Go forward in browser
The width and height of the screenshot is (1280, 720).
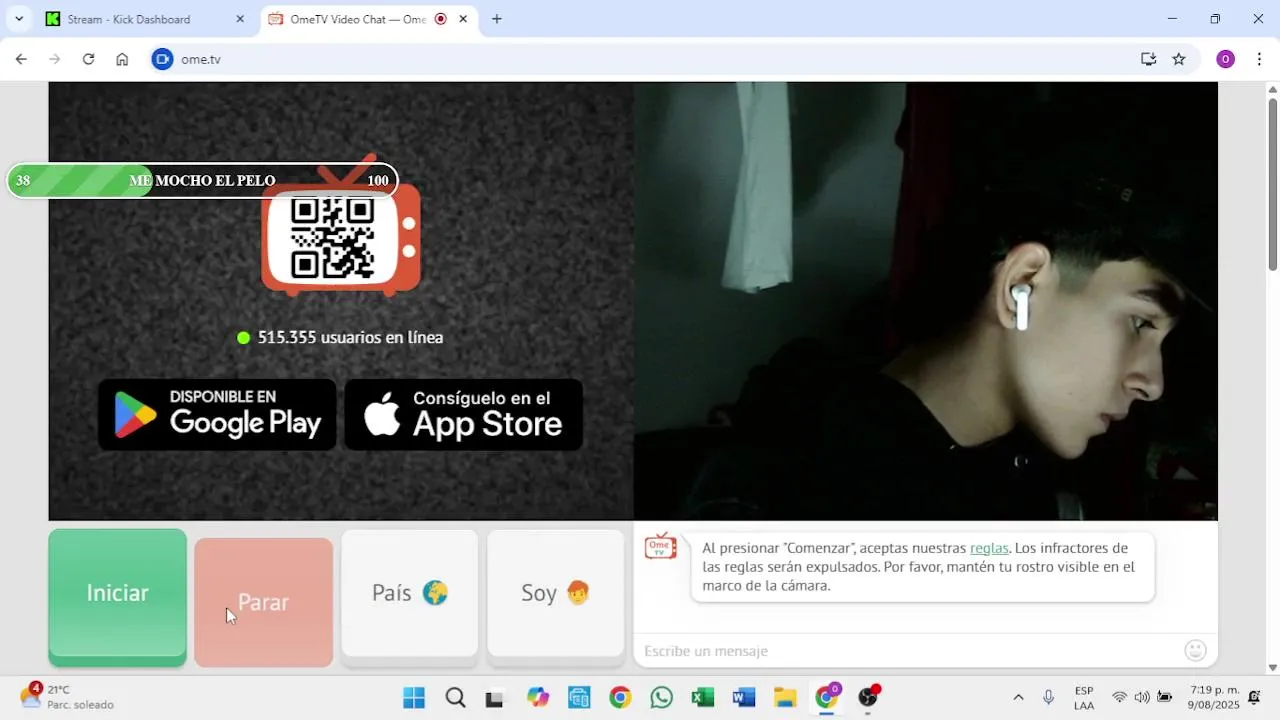coord(55,59)
